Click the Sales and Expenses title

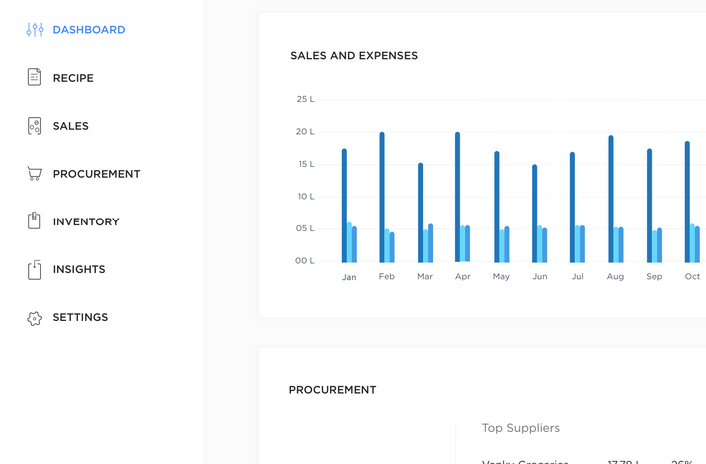click(x=354, y=56)
